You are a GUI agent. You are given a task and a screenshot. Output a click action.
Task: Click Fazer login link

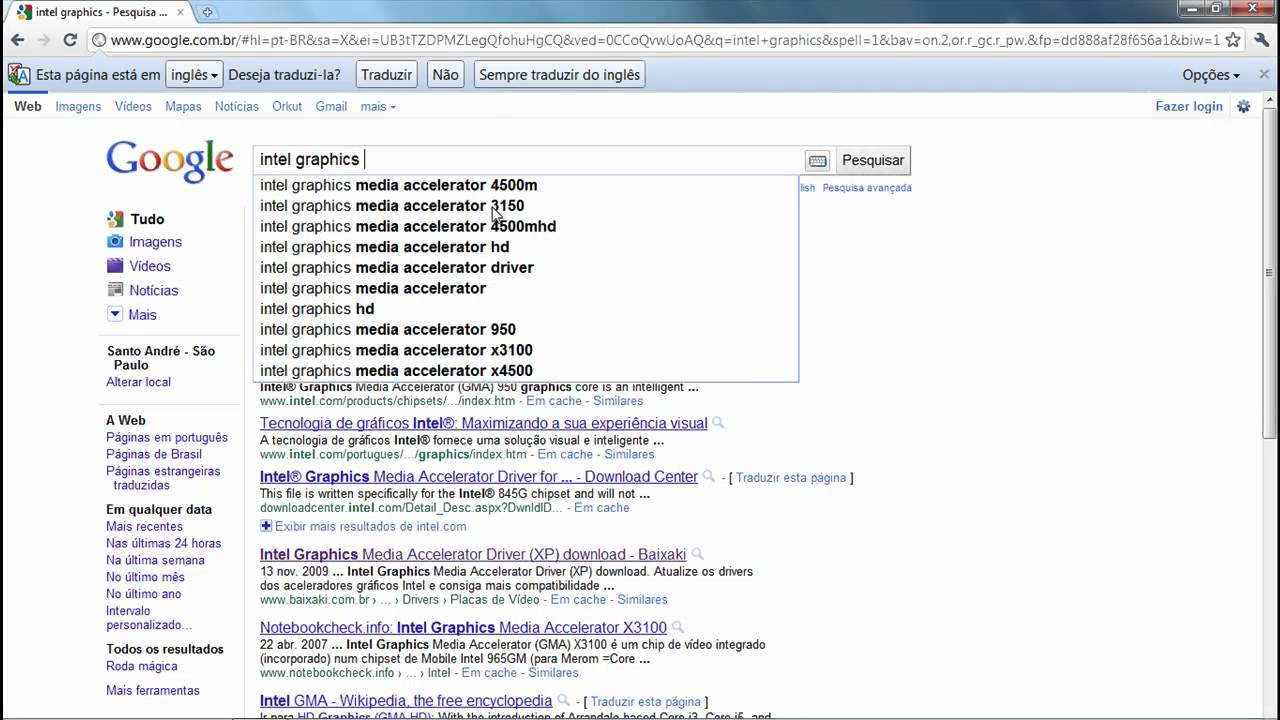[1189, 106]
